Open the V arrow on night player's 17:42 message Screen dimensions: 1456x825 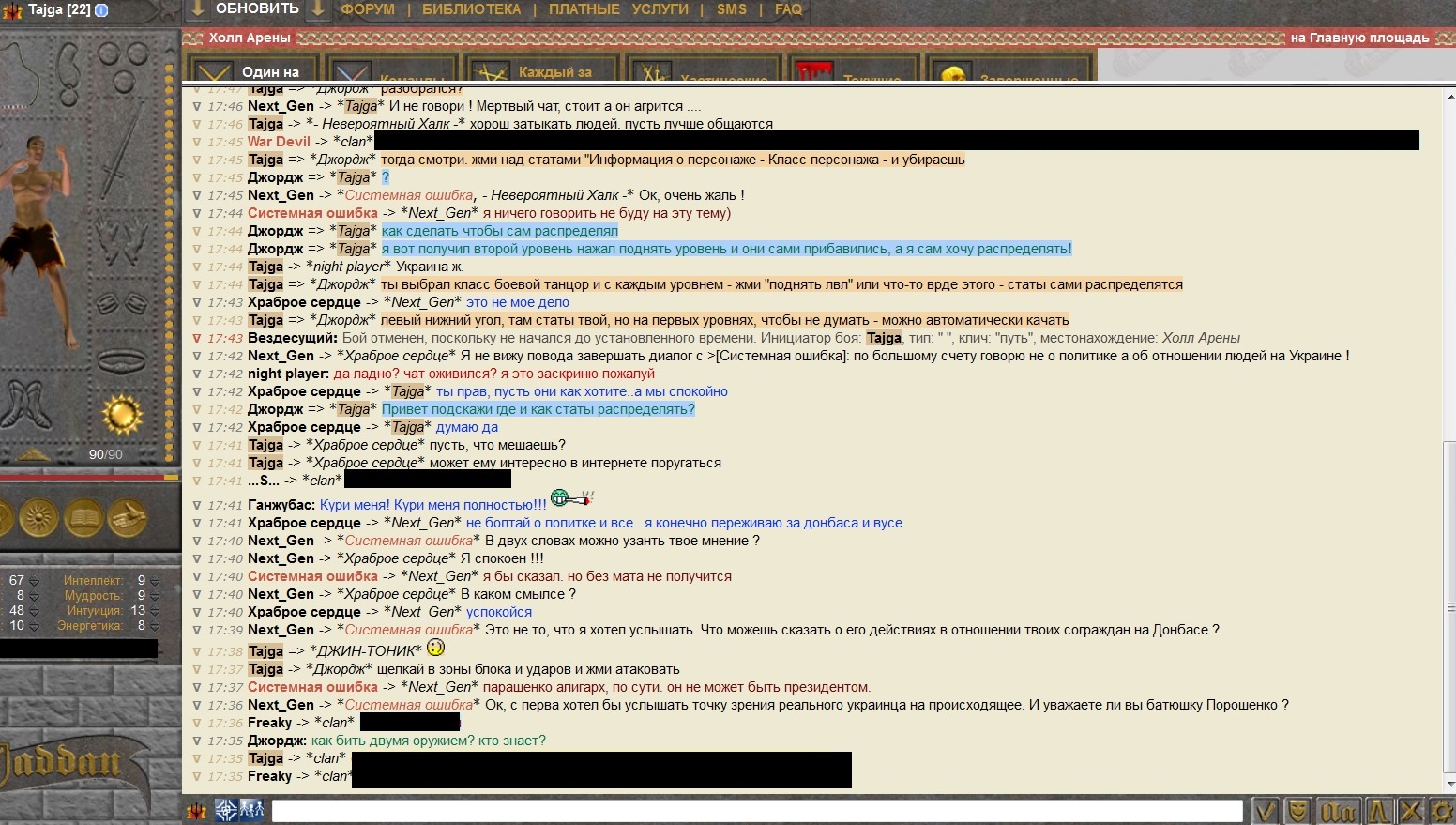(197, 374)
